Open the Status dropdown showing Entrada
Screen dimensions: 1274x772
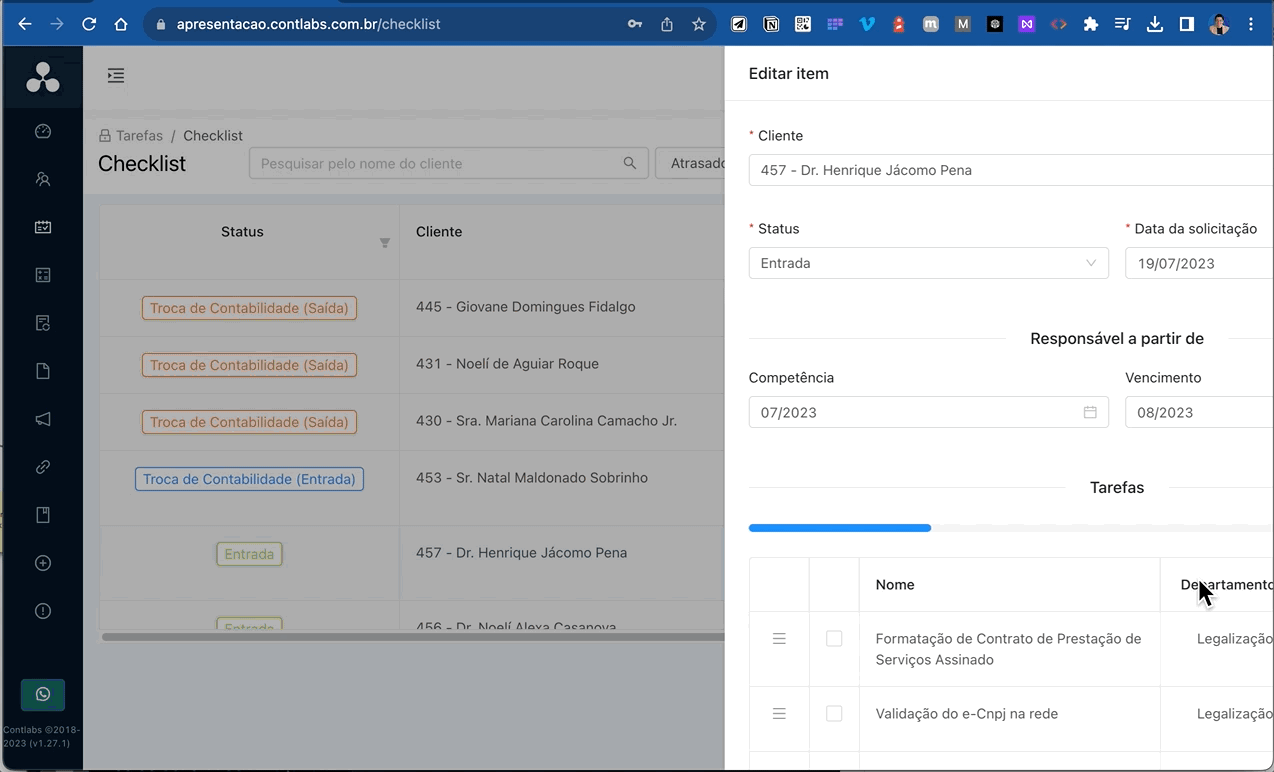[x=927, y=263]
